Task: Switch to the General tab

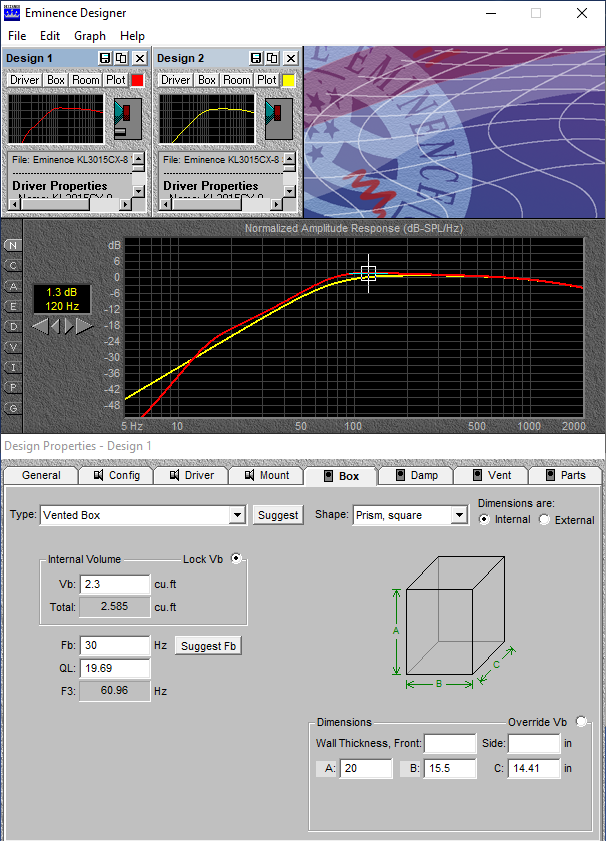Action: click(x=41, y=475)
